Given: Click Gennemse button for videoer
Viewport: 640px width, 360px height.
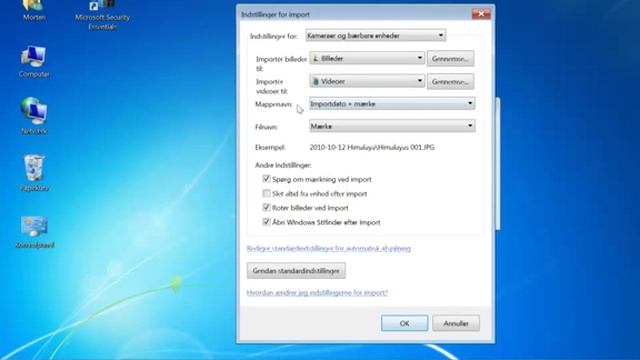Looking at the screenshot, I should pos(450,82).
